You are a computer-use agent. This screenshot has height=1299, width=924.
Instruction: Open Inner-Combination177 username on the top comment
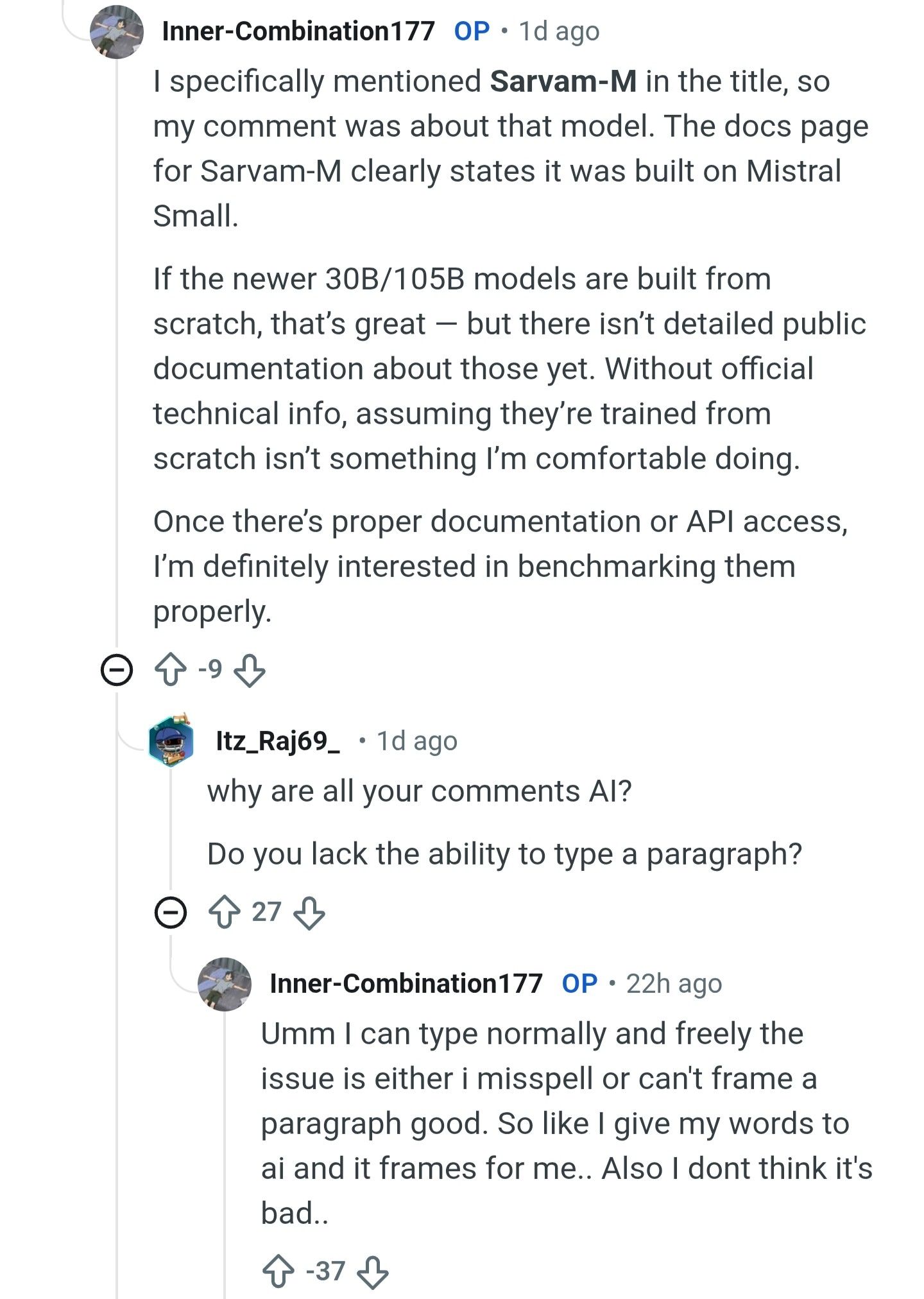[298, 31]
